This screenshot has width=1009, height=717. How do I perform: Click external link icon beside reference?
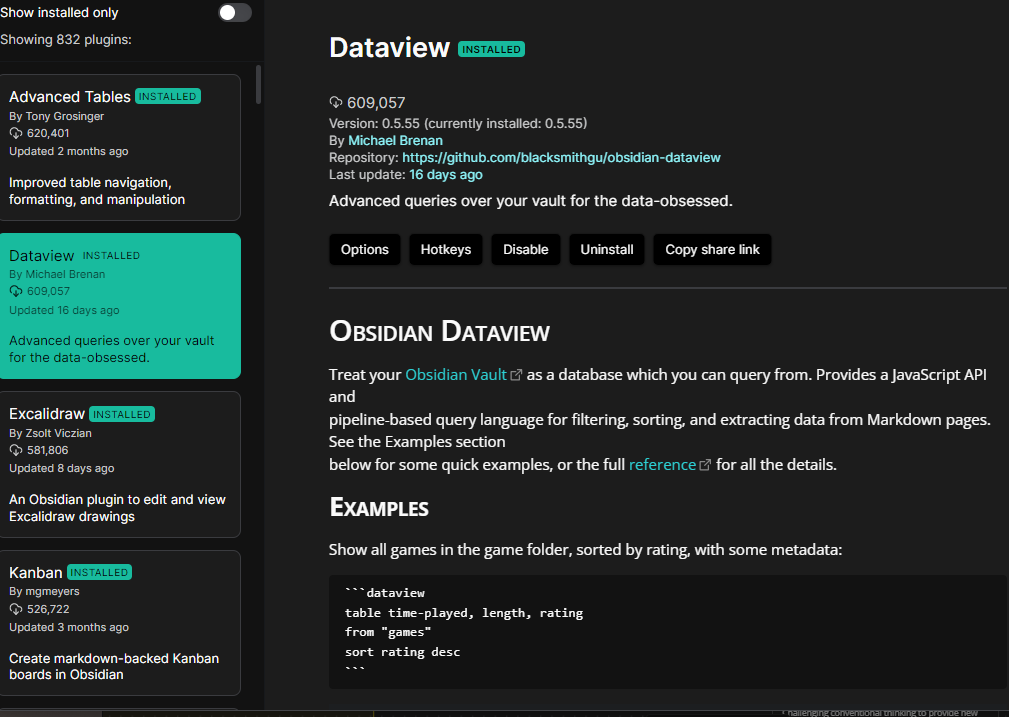pyautogui.click(x=705, y=465)
